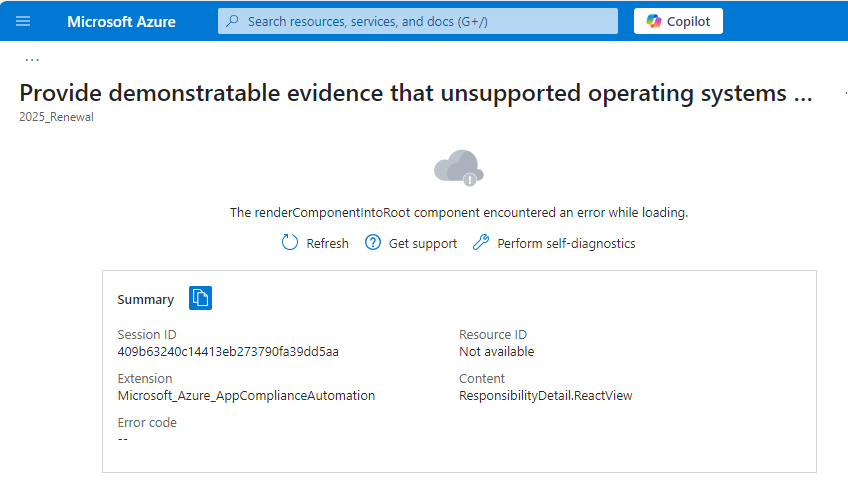
Task: Click the renderComponentIntoRoot error message
Action: point(459,213)
